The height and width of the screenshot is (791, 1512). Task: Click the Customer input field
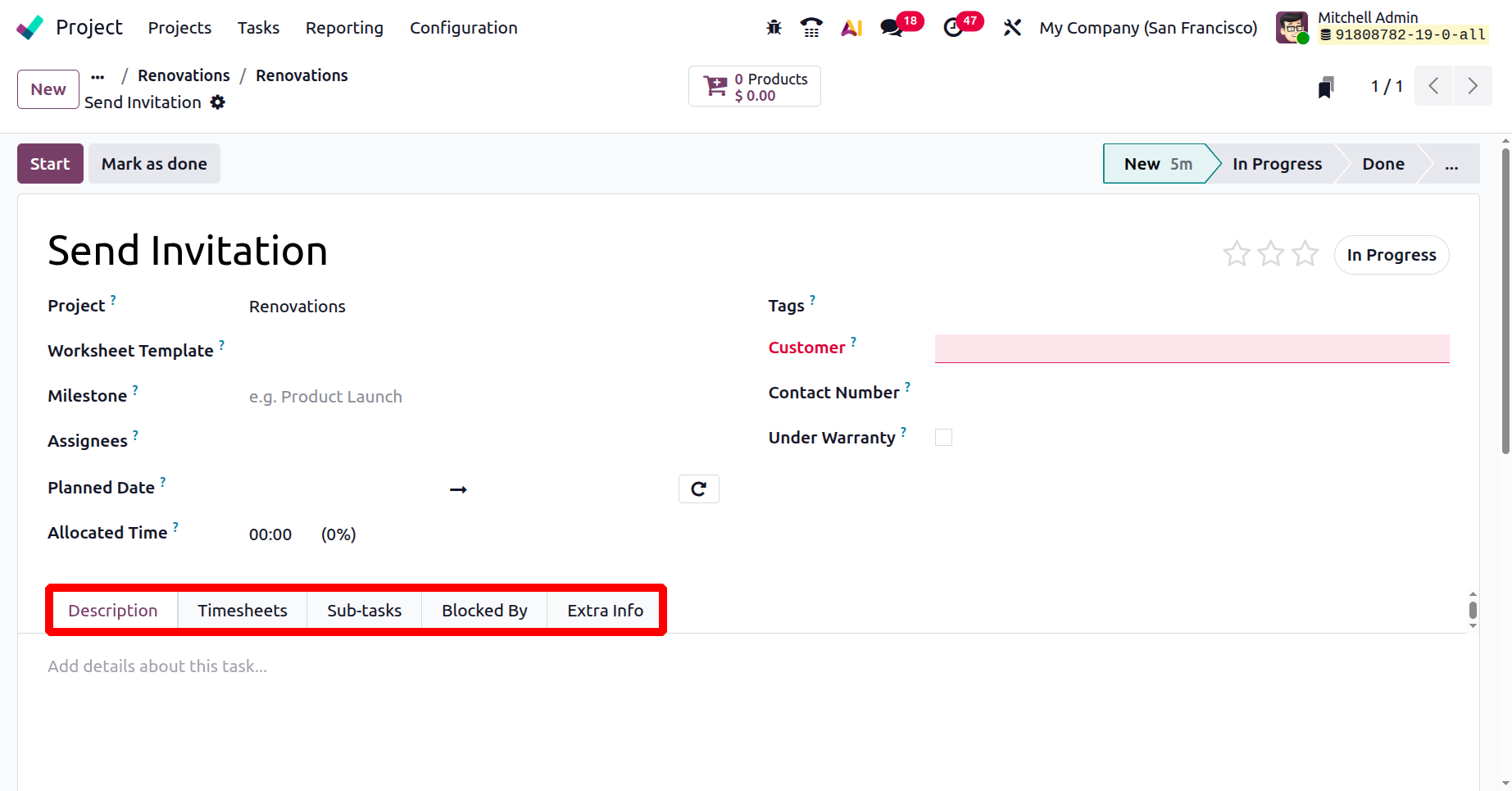(x=1192, y=348)
